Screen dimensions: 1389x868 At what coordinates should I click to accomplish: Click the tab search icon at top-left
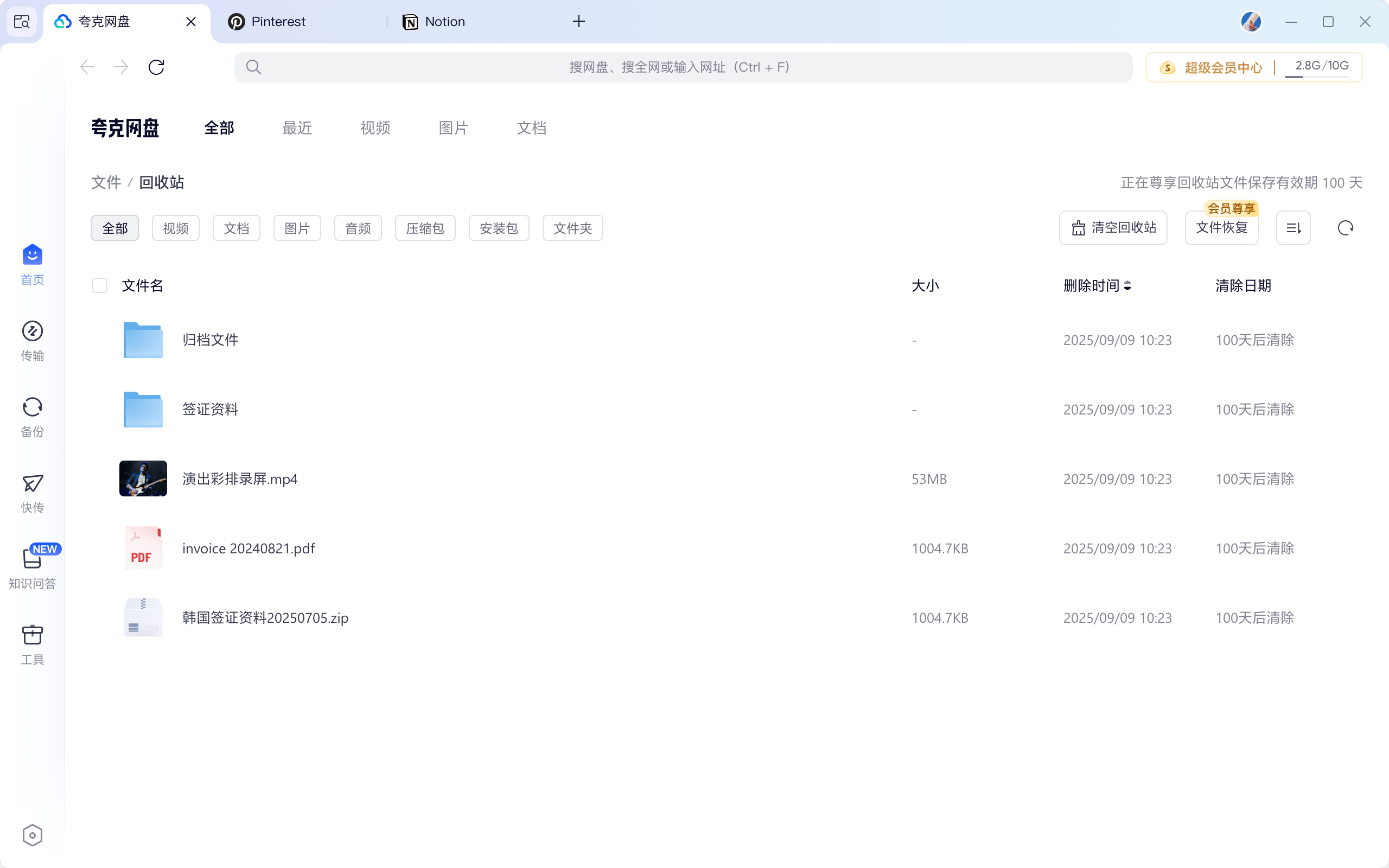[22, 22]
